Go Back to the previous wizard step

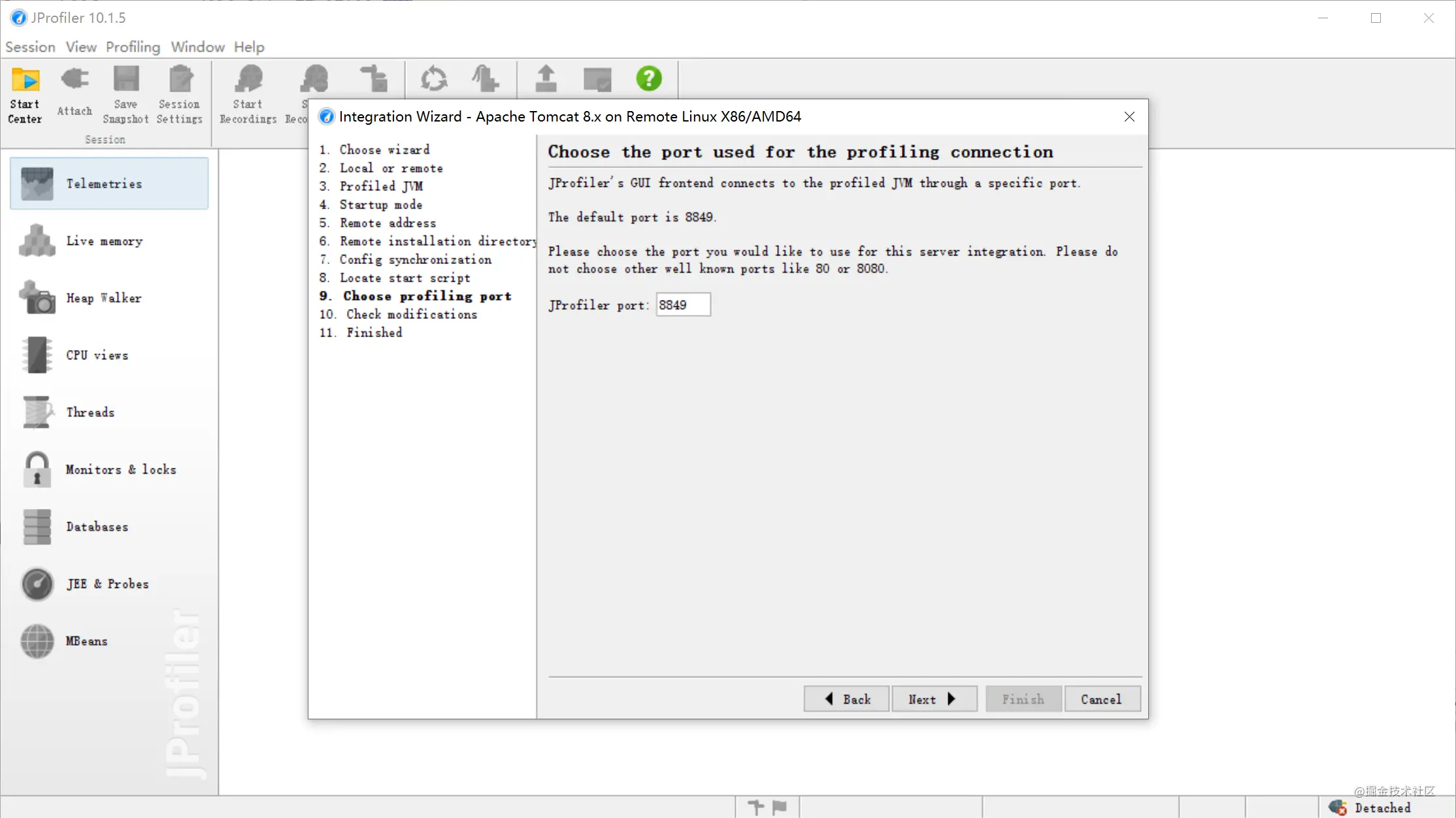(x=846, y=698)
